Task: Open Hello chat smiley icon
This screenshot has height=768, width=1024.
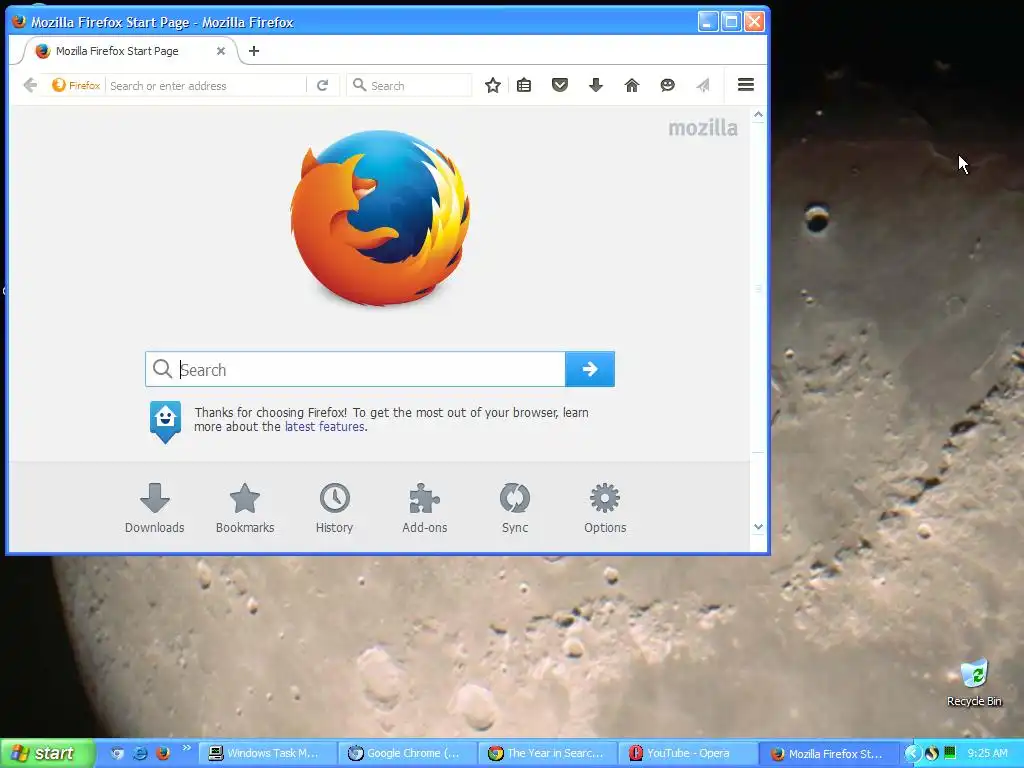Action: pos(667,85)
